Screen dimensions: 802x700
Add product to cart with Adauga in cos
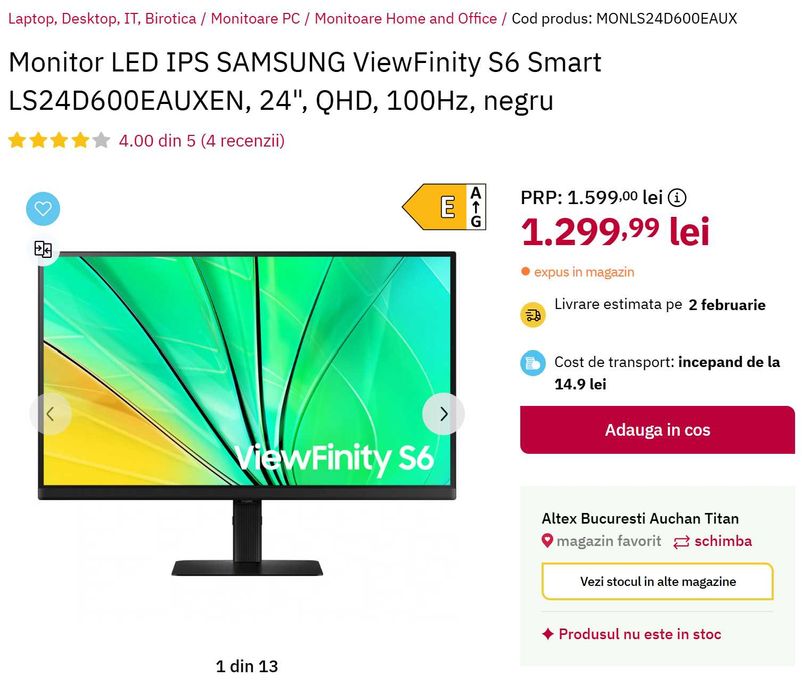pyautogui.click(x=657, y=430)
